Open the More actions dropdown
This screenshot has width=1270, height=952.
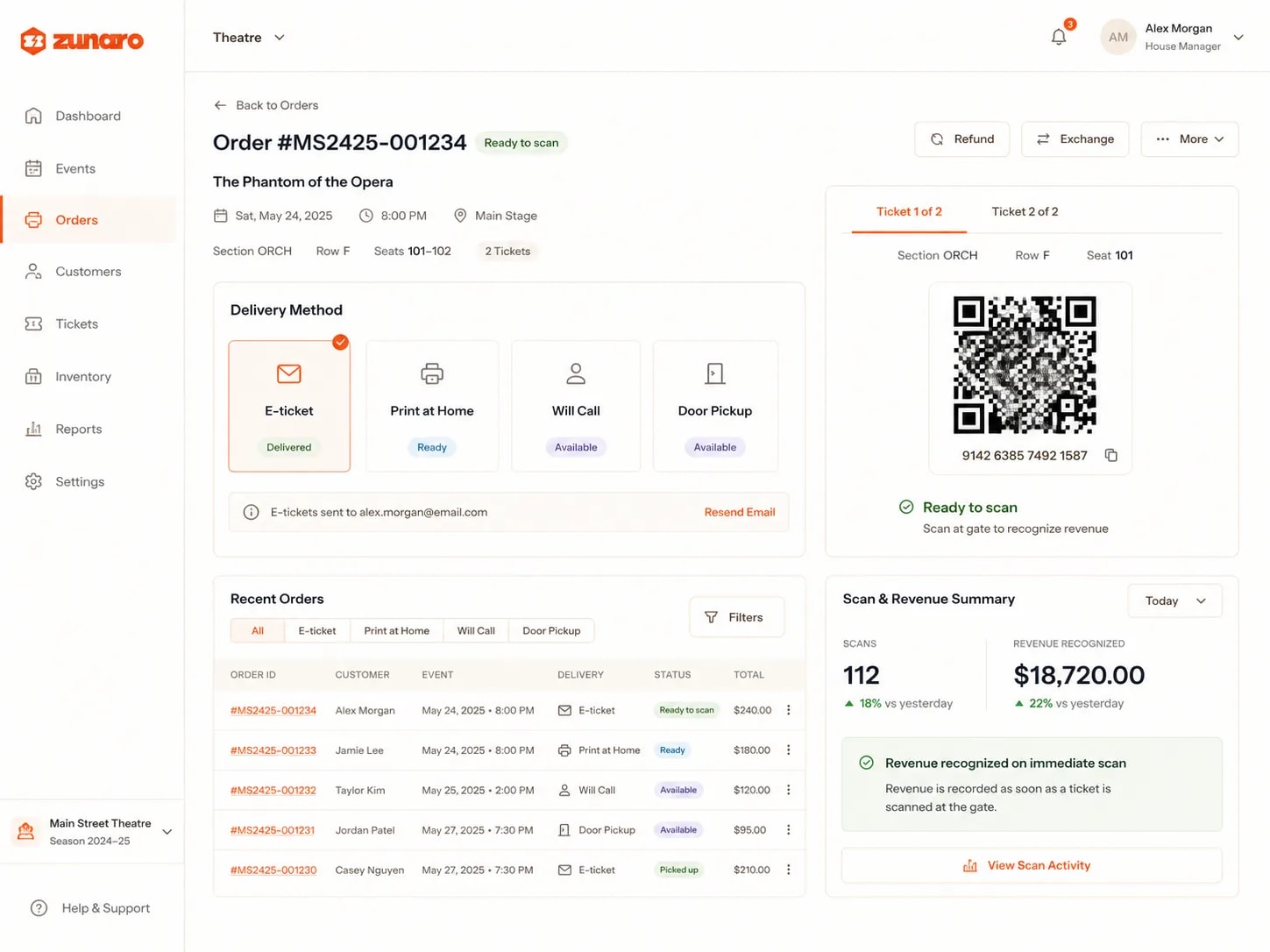(1189, 139)
